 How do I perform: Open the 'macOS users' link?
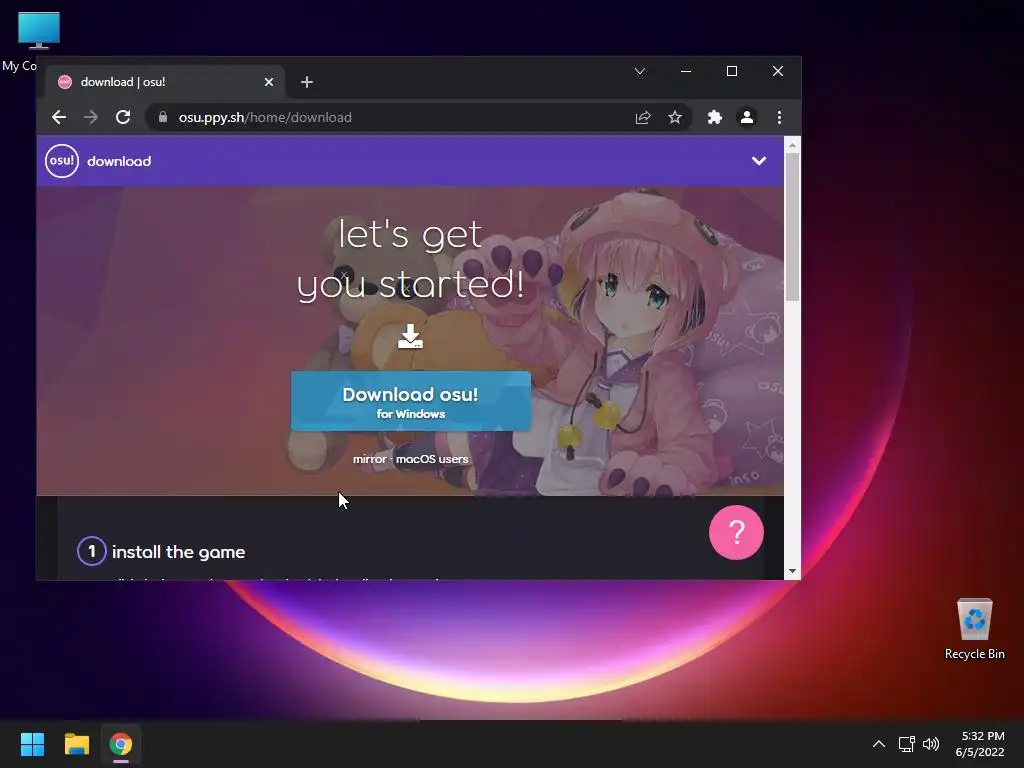[x=432, y=459]
